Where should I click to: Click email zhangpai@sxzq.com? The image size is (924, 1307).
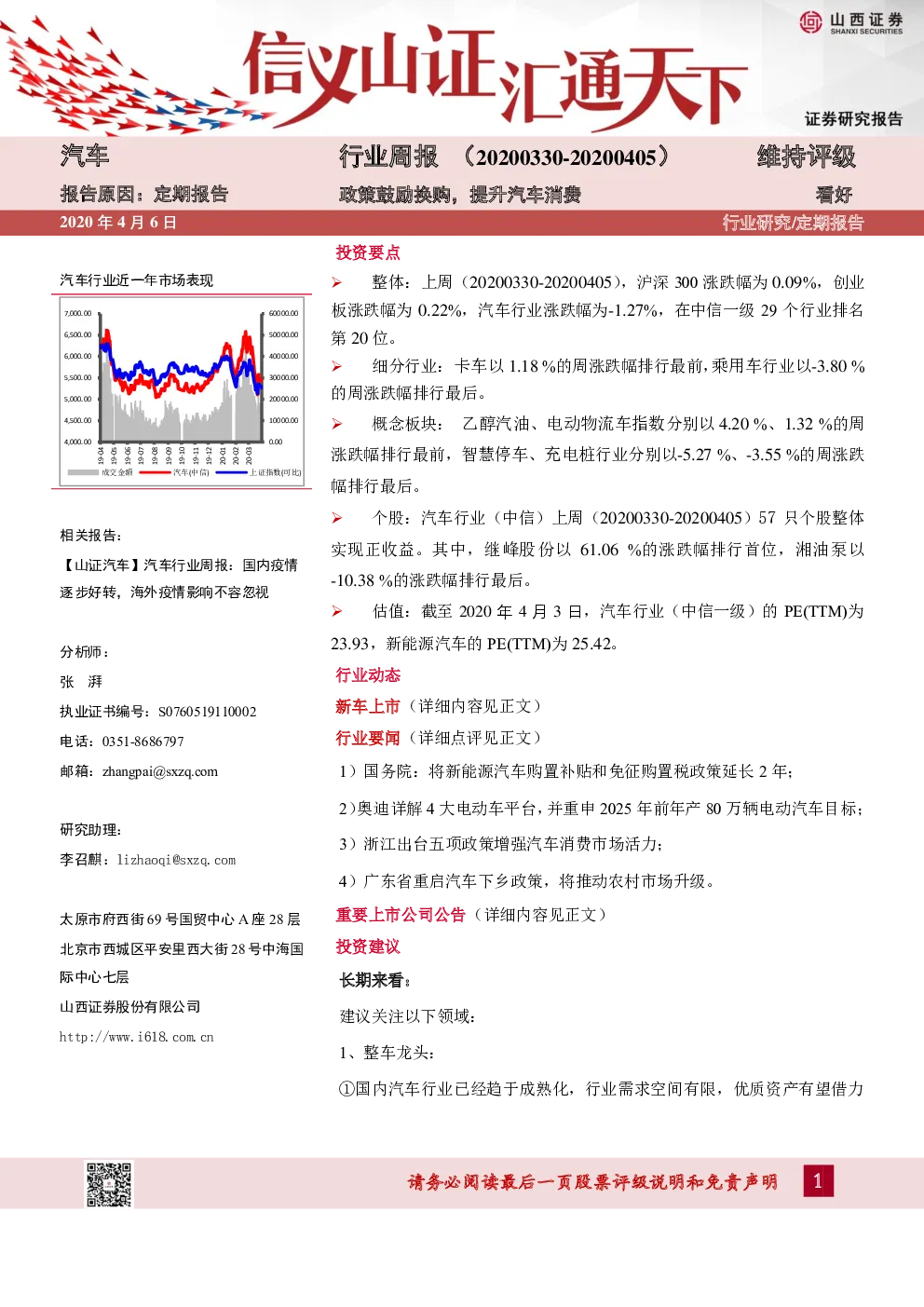tap(160, 771)
